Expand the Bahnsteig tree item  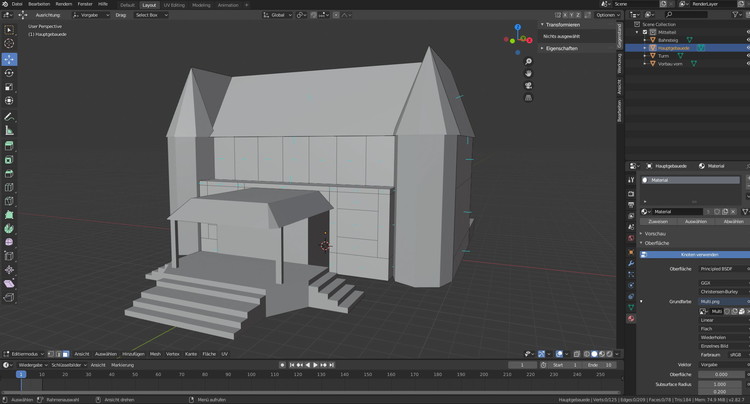[644, 39]
